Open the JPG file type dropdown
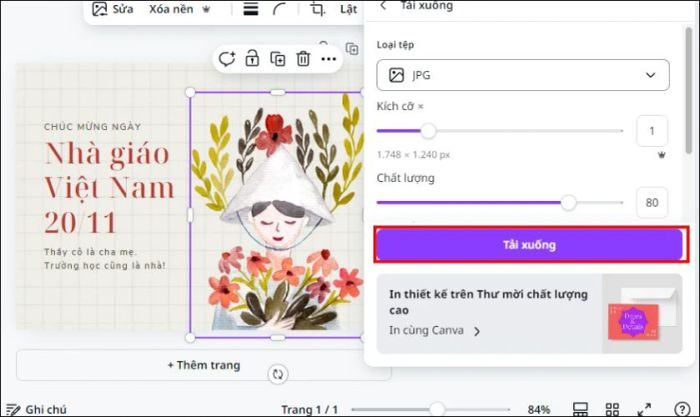 click(x=523, y=75)
